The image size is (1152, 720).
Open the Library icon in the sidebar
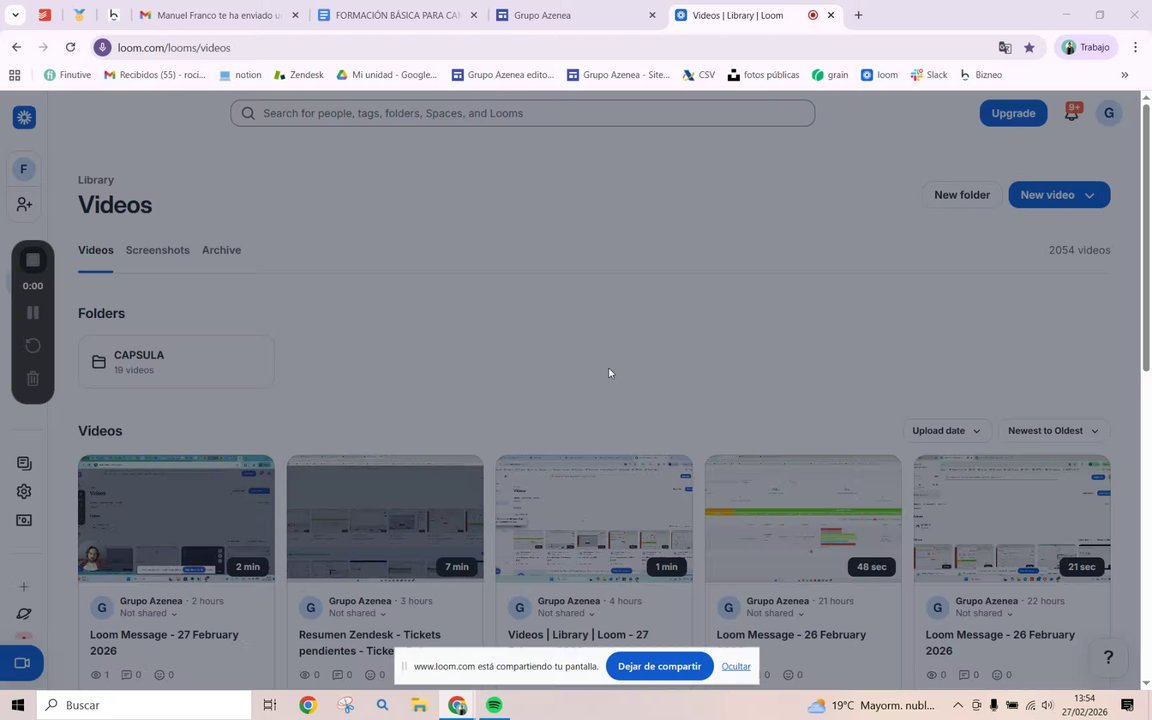click(24, 463)
